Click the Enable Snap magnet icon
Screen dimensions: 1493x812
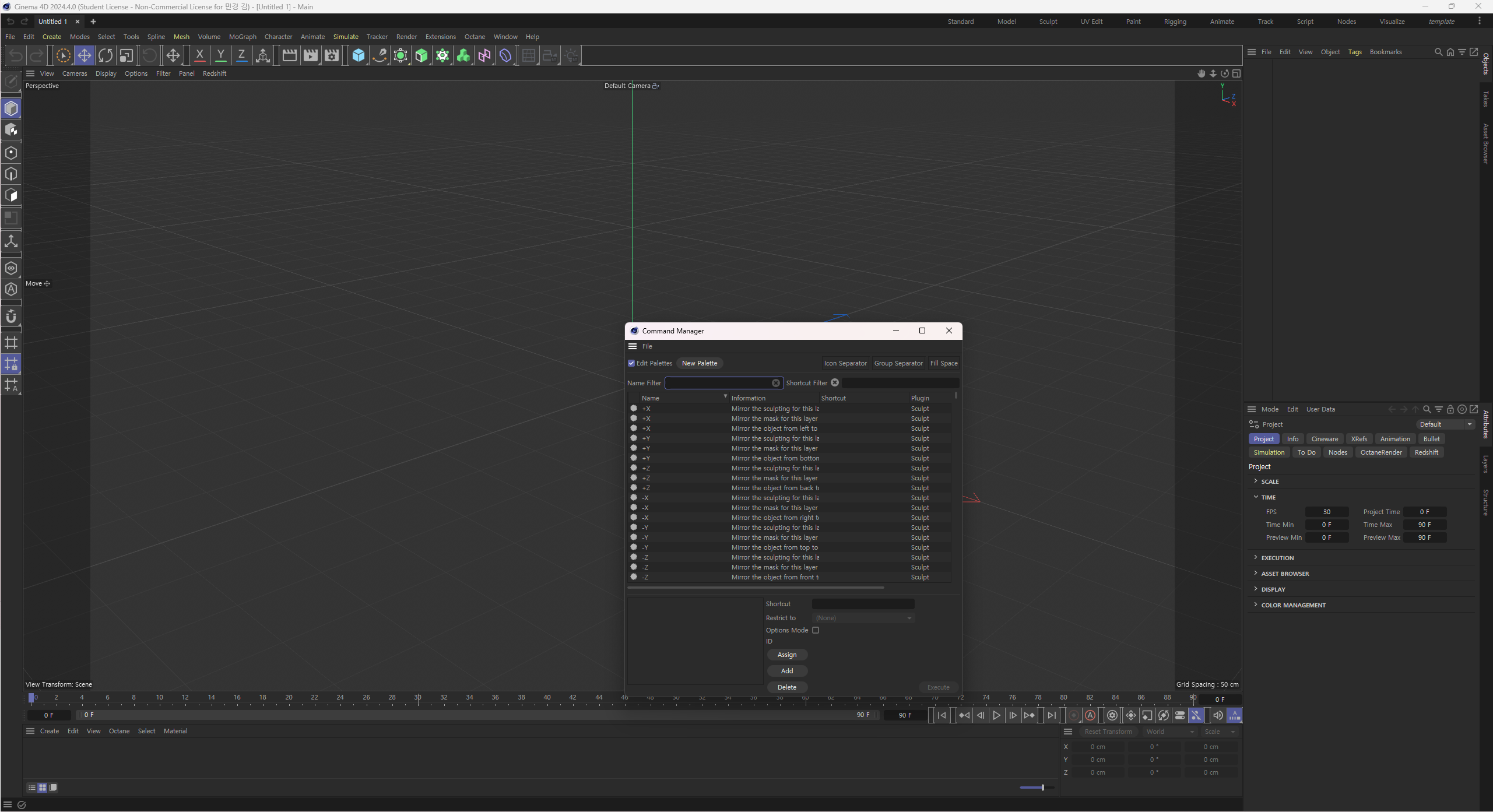pyautogui.click(x=11, y=317)
